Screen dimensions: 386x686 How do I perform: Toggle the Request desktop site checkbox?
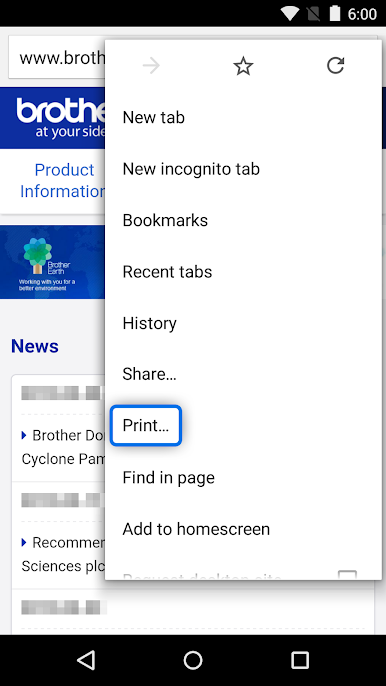point(347,574)
